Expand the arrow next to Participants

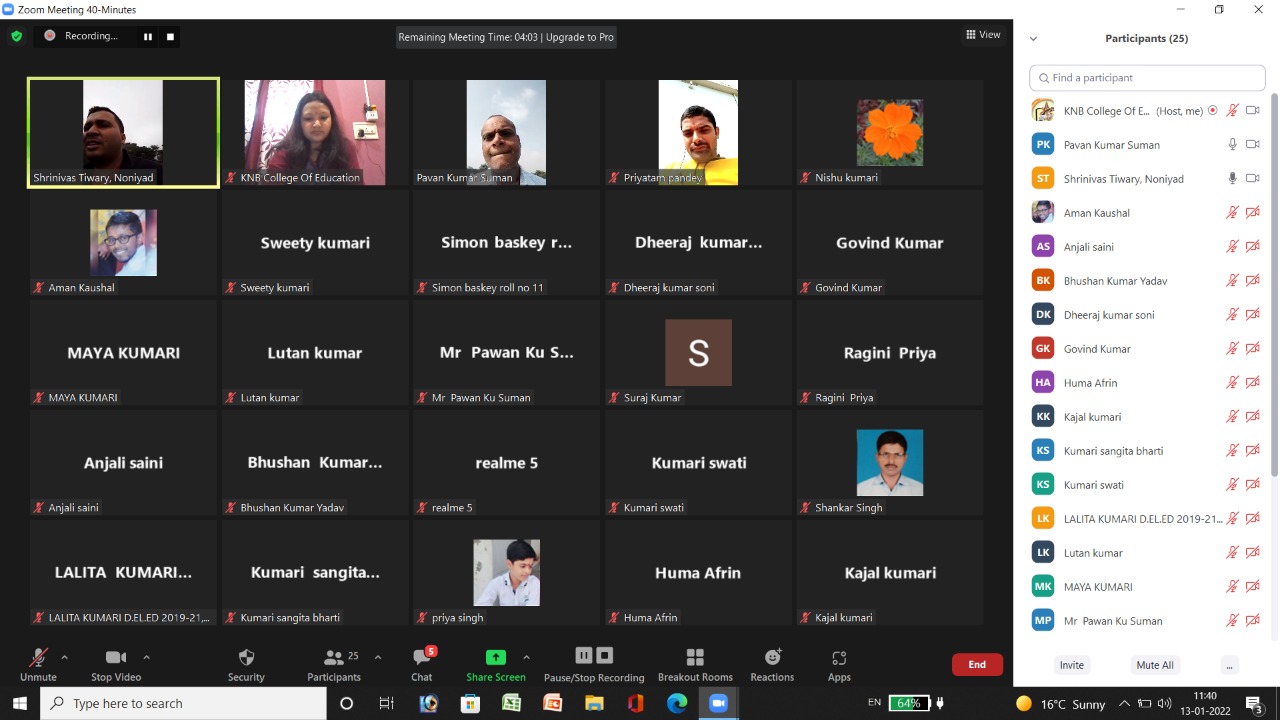[x=377, y=657]
